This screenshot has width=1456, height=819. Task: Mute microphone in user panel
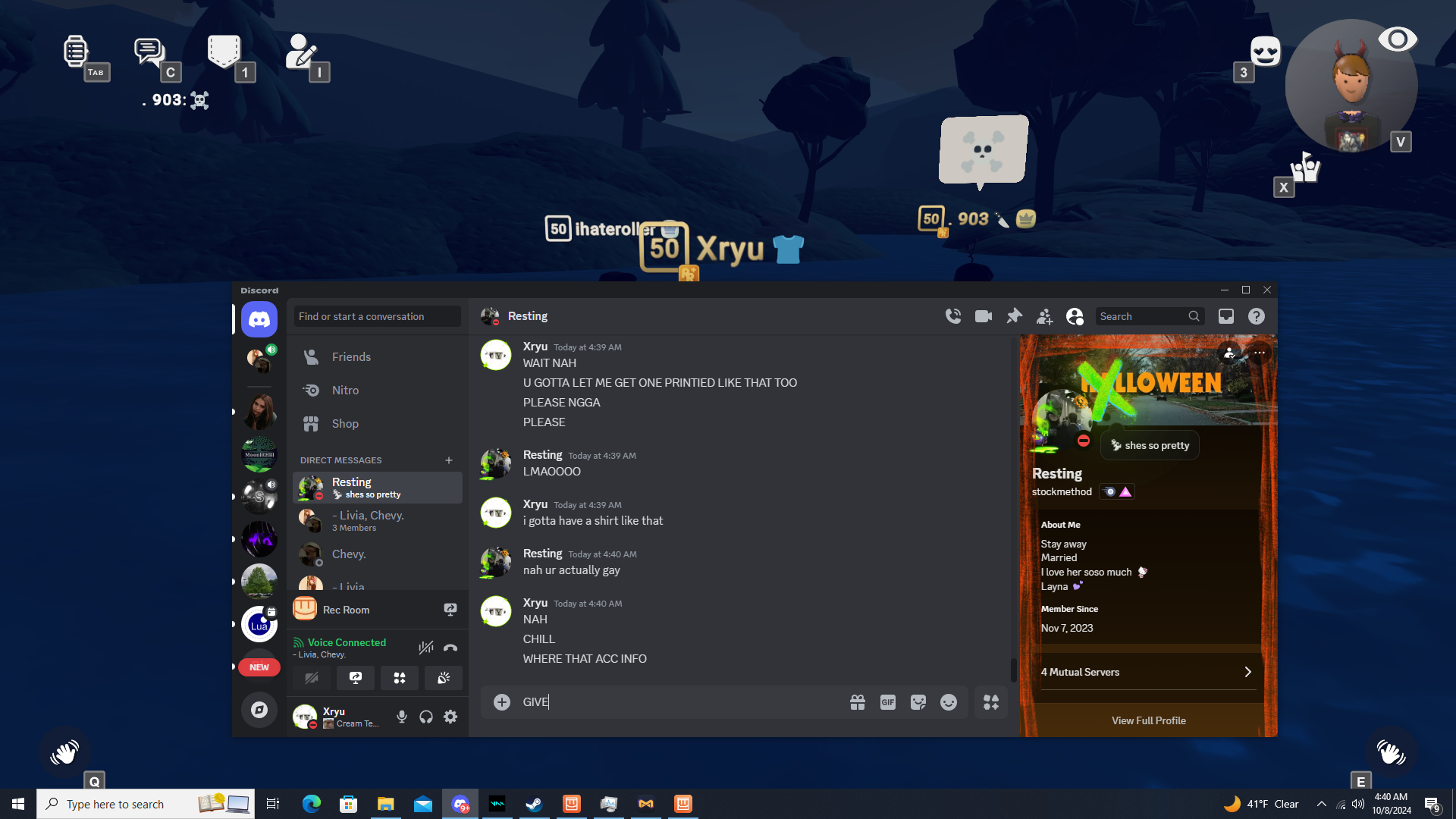pyautogui.click(x=402, y=717)
